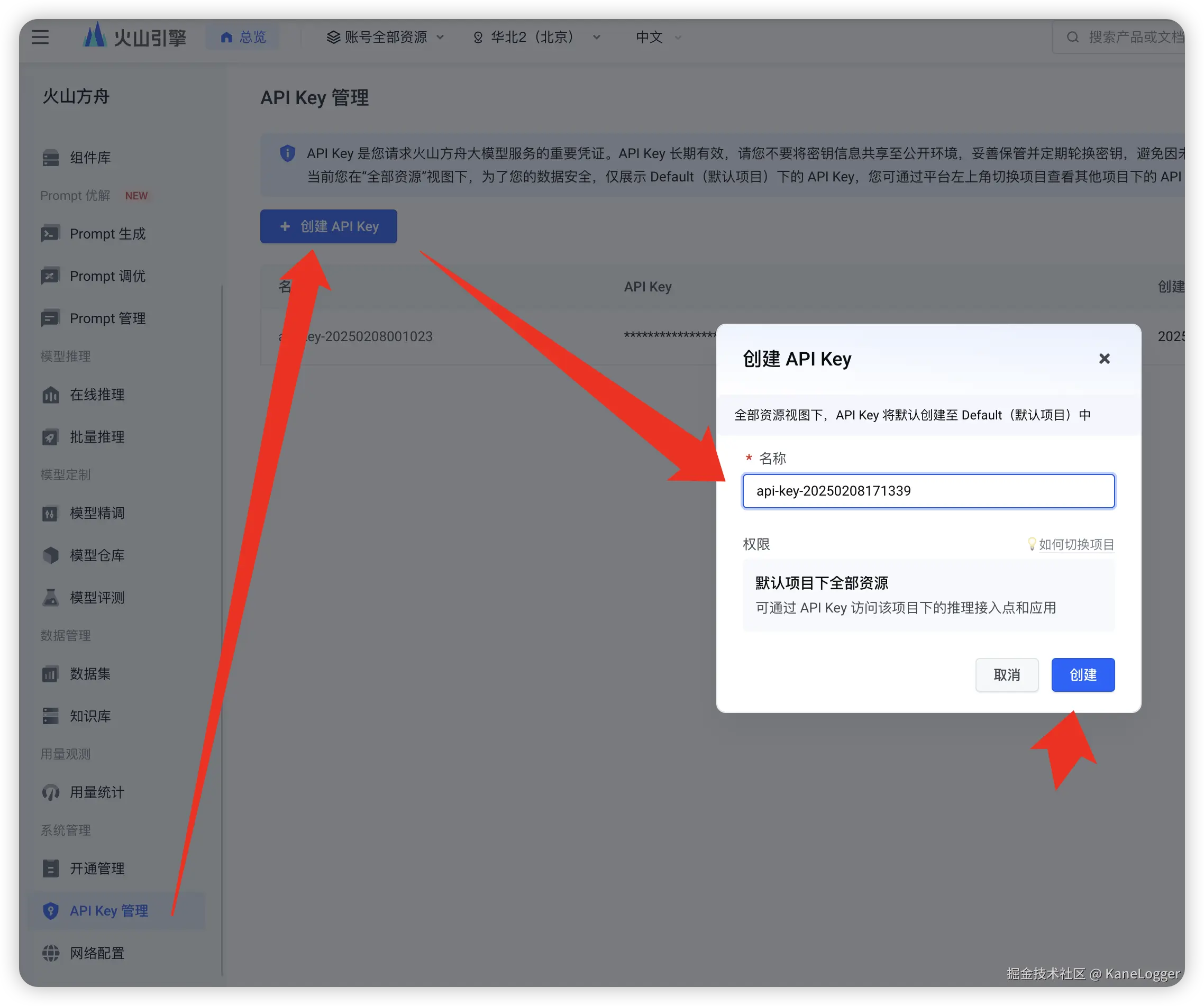The image size is (1204, 1006).
Task: Open 批量推理 rocket icon item
Action: [x=50, y=437]
